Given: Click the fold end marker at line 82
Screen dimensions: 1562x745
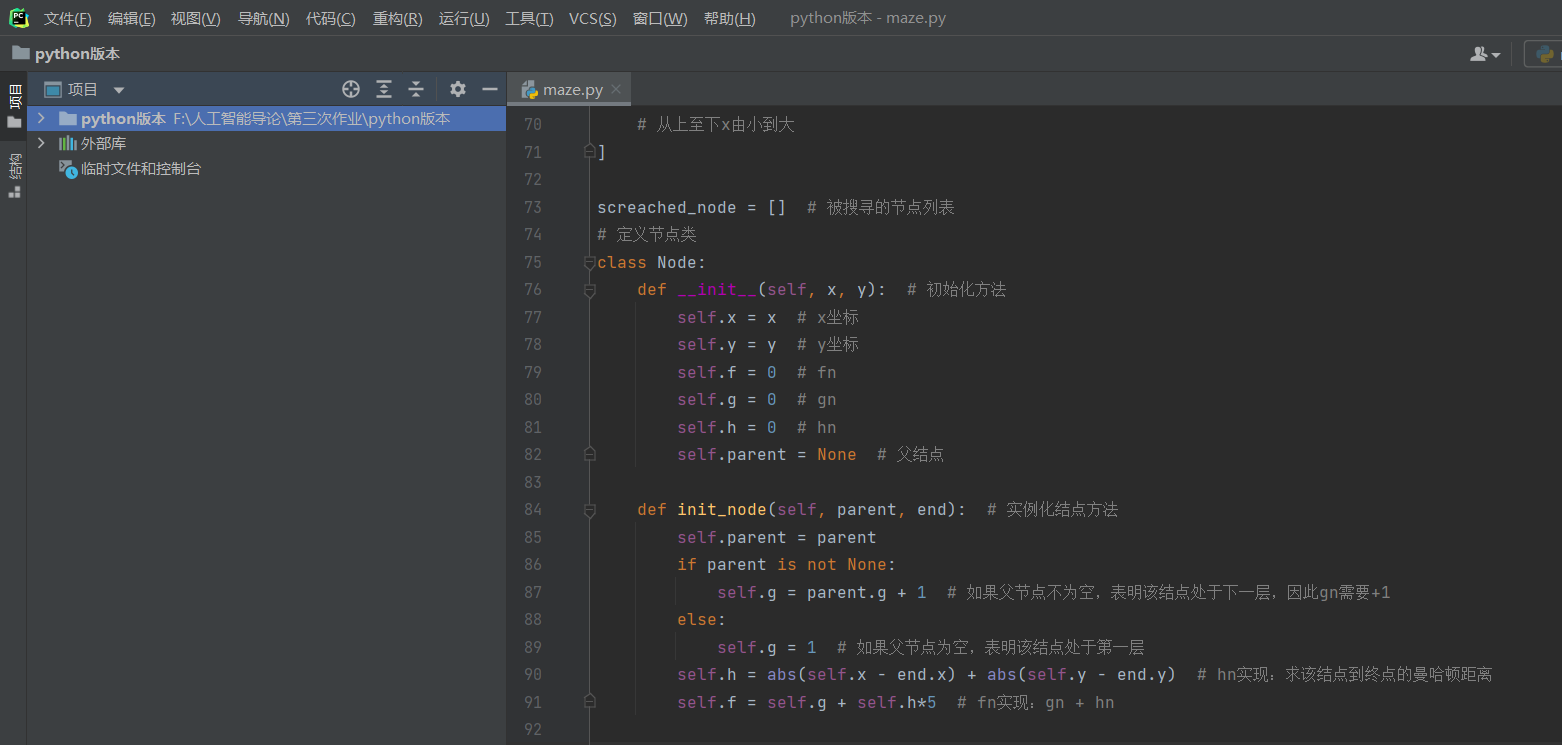Looking at the screenshot, I should click(x=590, y=455).
